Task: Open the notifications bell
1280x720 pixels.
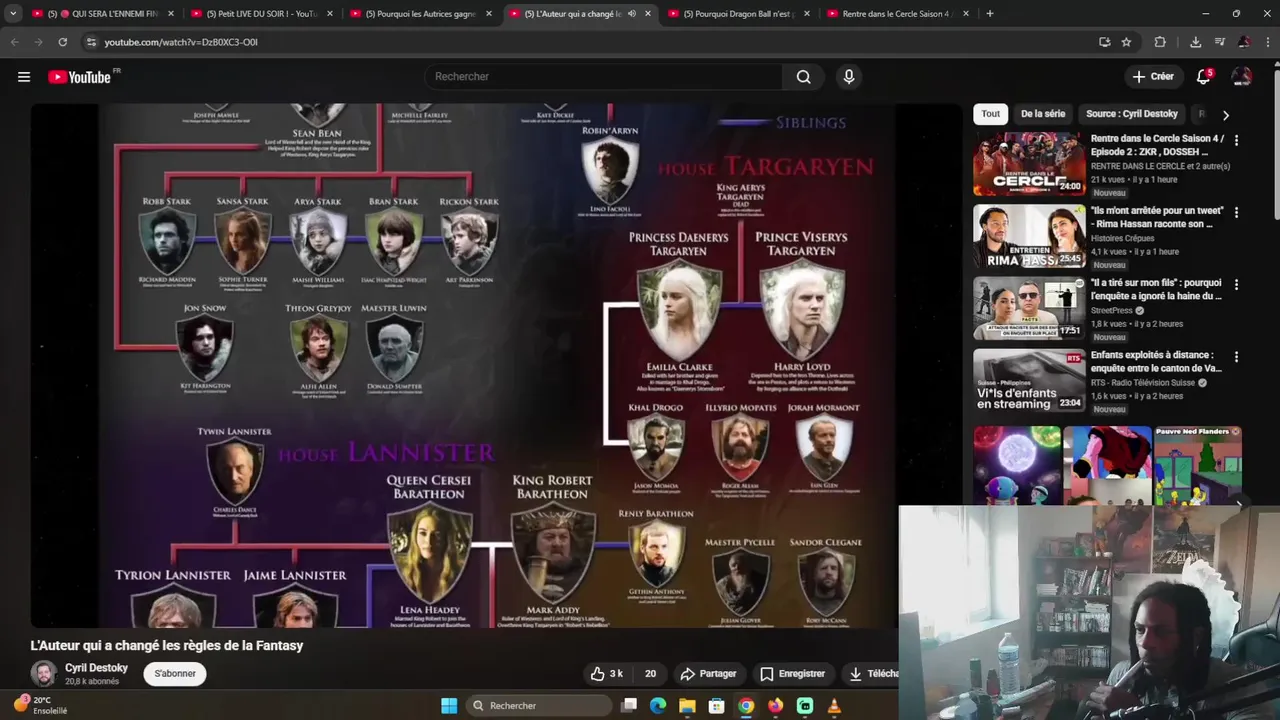Action: tap(1204, 77)
